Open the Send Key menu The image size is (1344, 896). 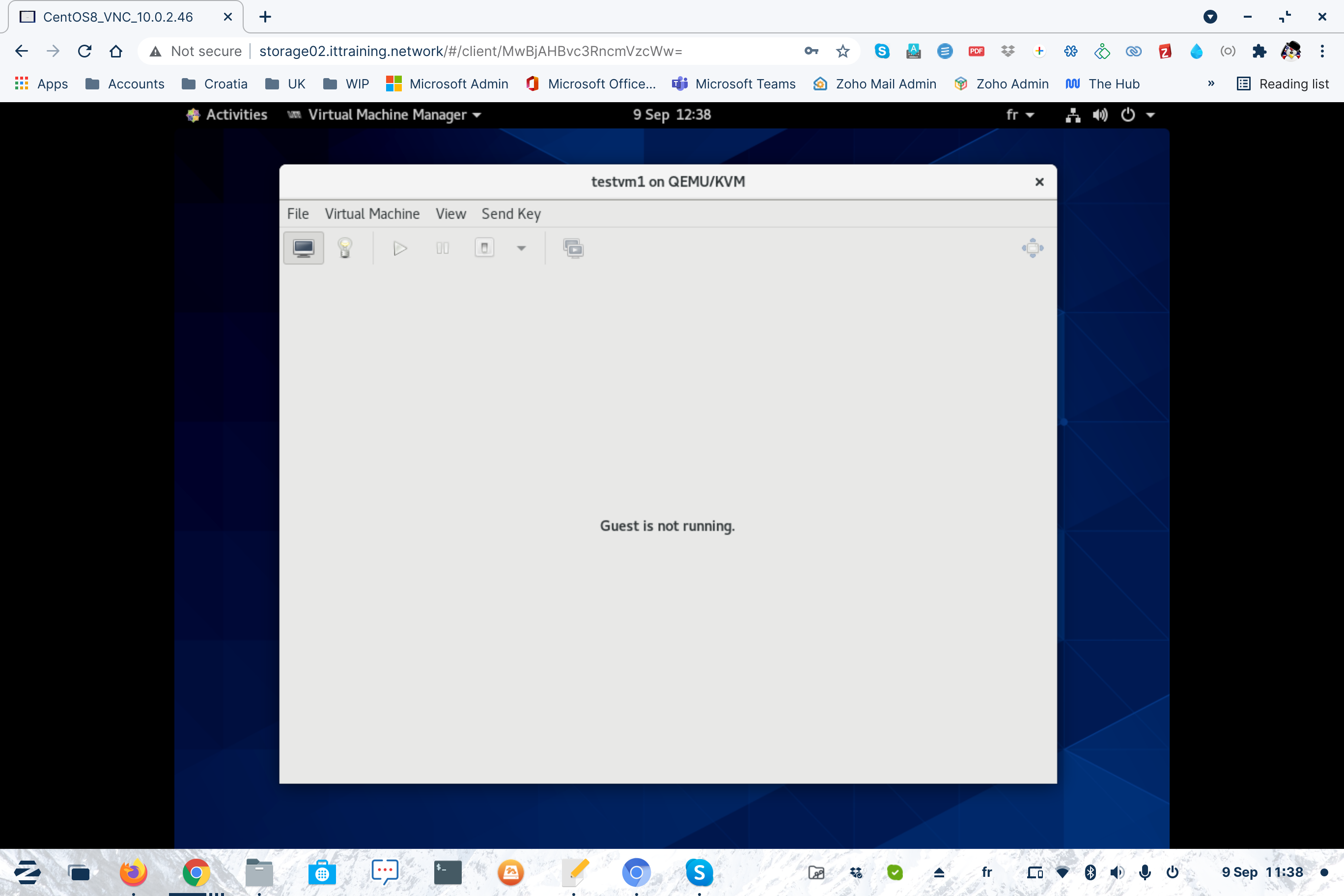pos(511,214)
